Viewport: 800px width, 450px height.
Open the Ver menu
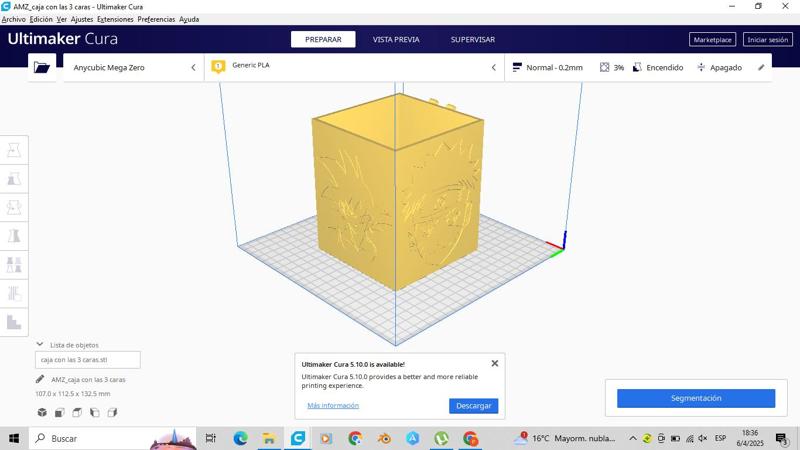click(62, 19)
